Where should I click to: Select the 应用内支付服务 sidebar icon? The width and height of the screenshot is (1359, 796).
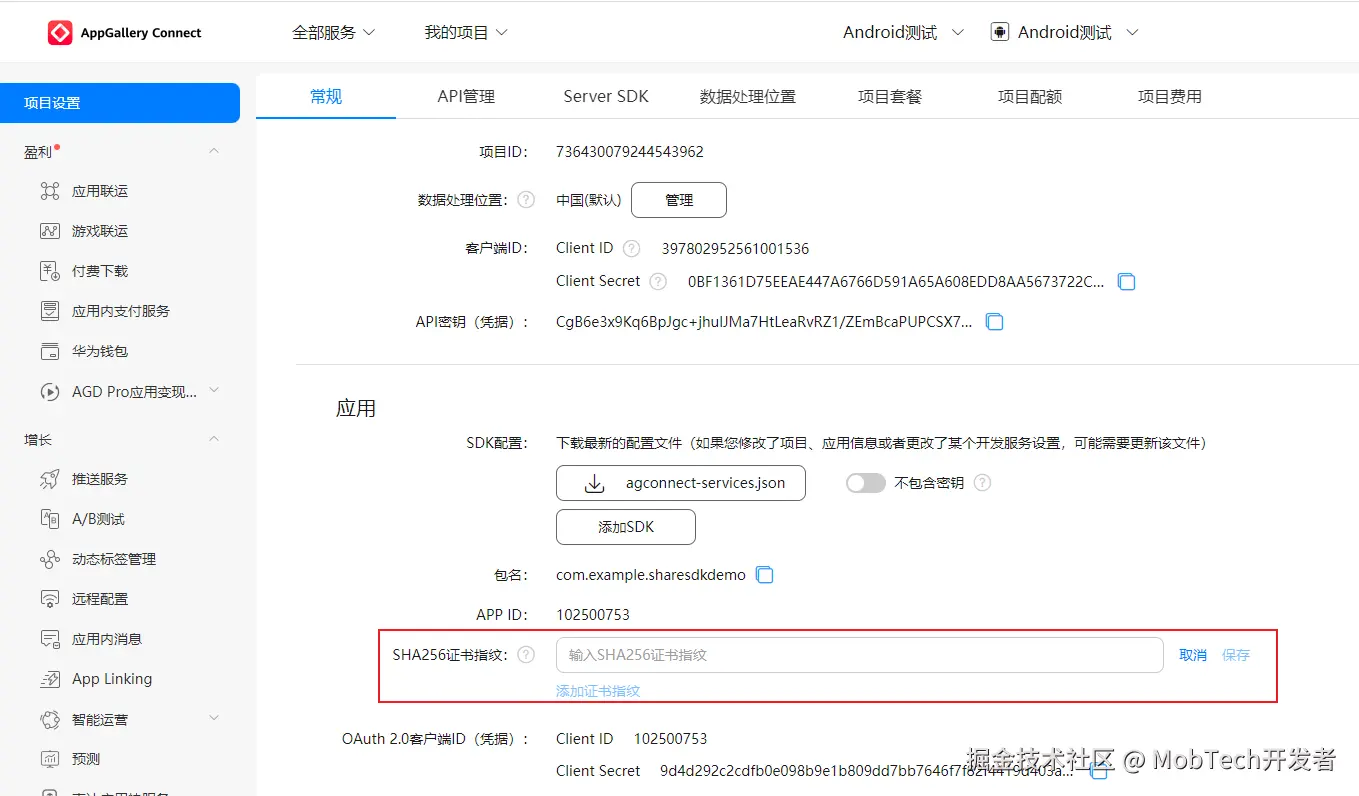[x=50, y=311]
